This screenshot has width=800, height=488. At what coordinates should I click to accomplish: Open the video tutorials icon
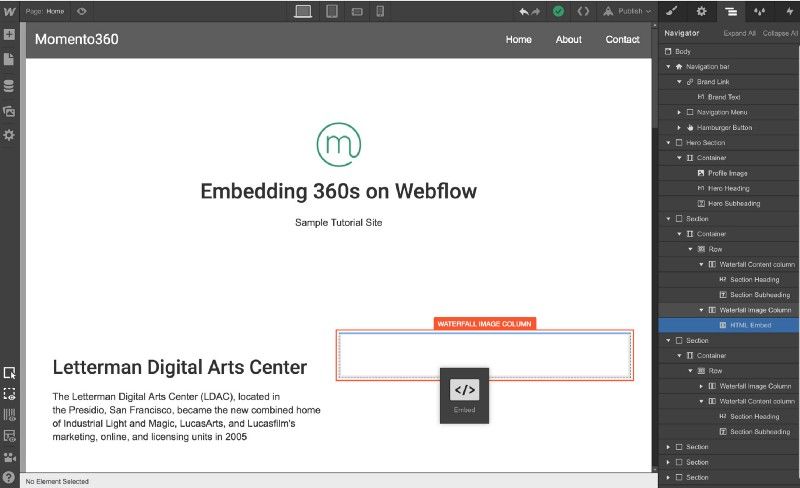[x=9, y=457]
